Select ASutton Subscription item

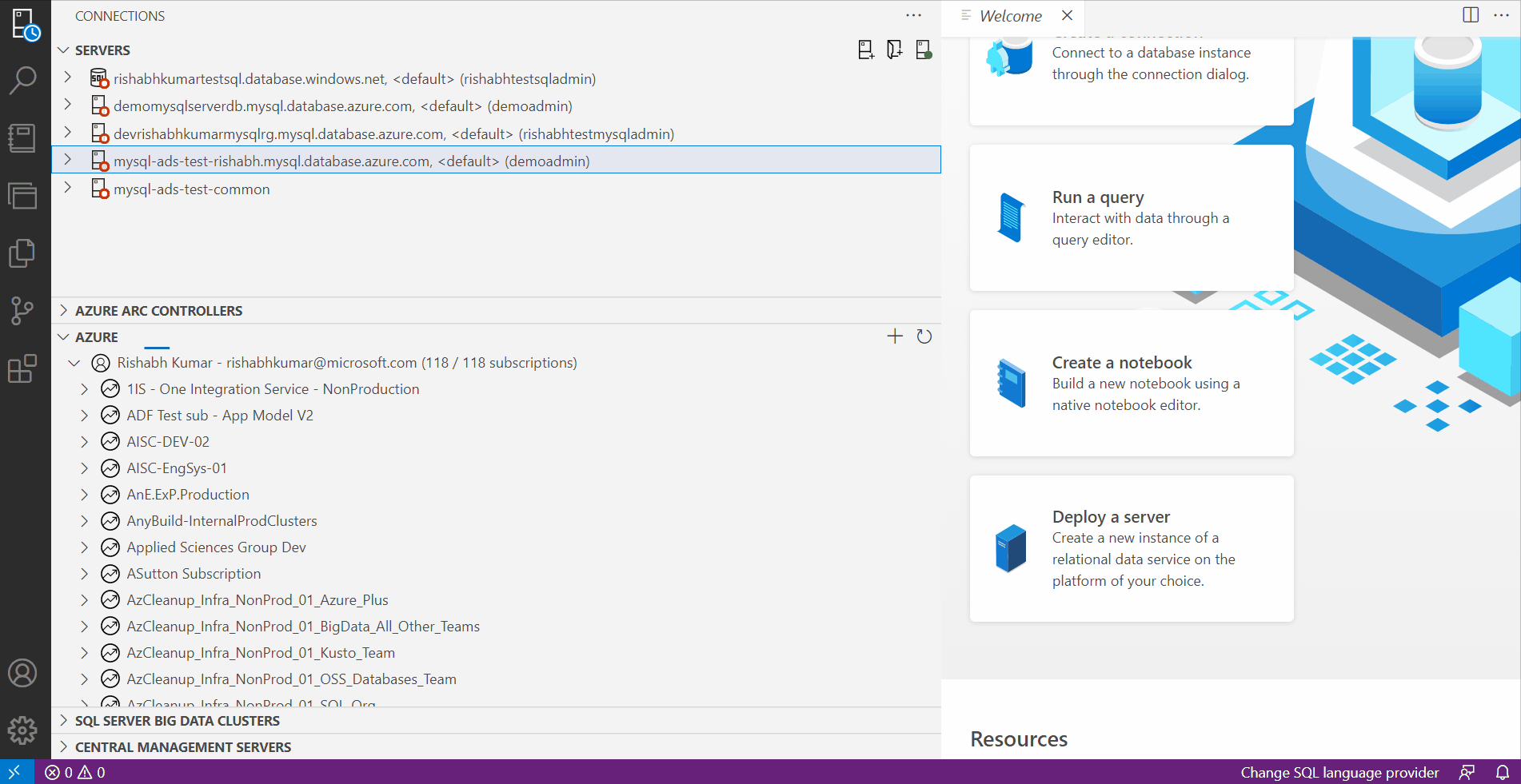click(496, 574)
